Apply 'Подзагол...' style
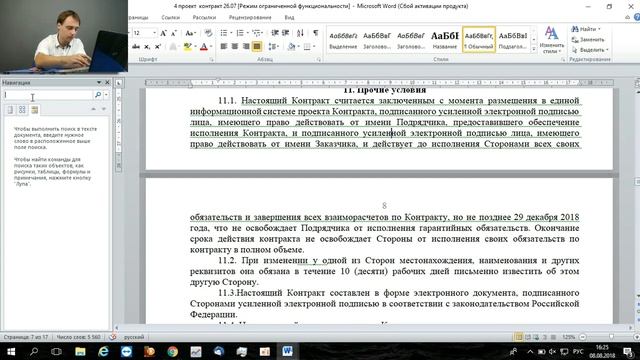This screenshot has height=360, width=640. coord(513,40)
